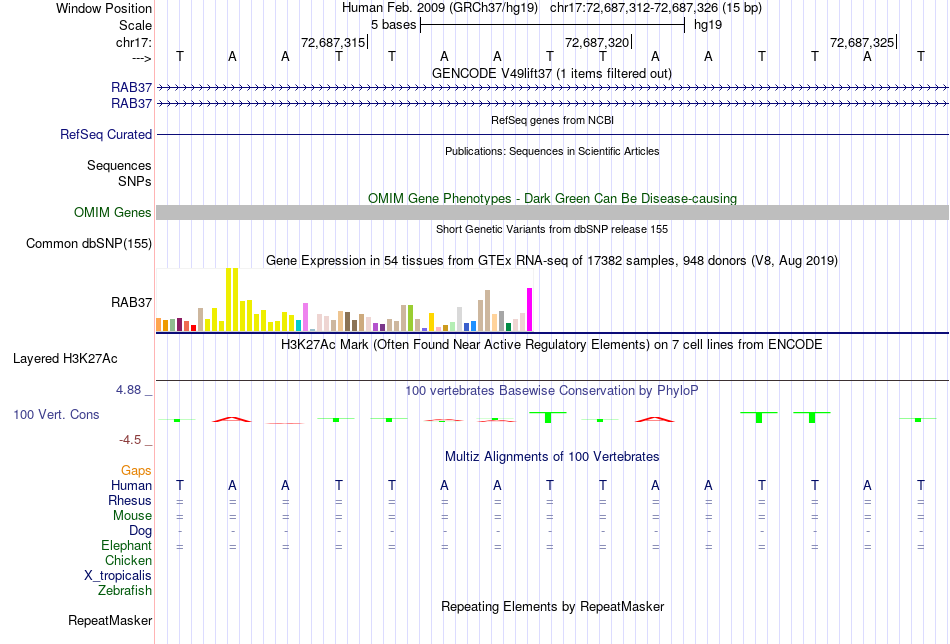The height and width of the screenshot is (644, 950).
Task: Select the Scale label in ruler
Action: [x=135, y=25]
